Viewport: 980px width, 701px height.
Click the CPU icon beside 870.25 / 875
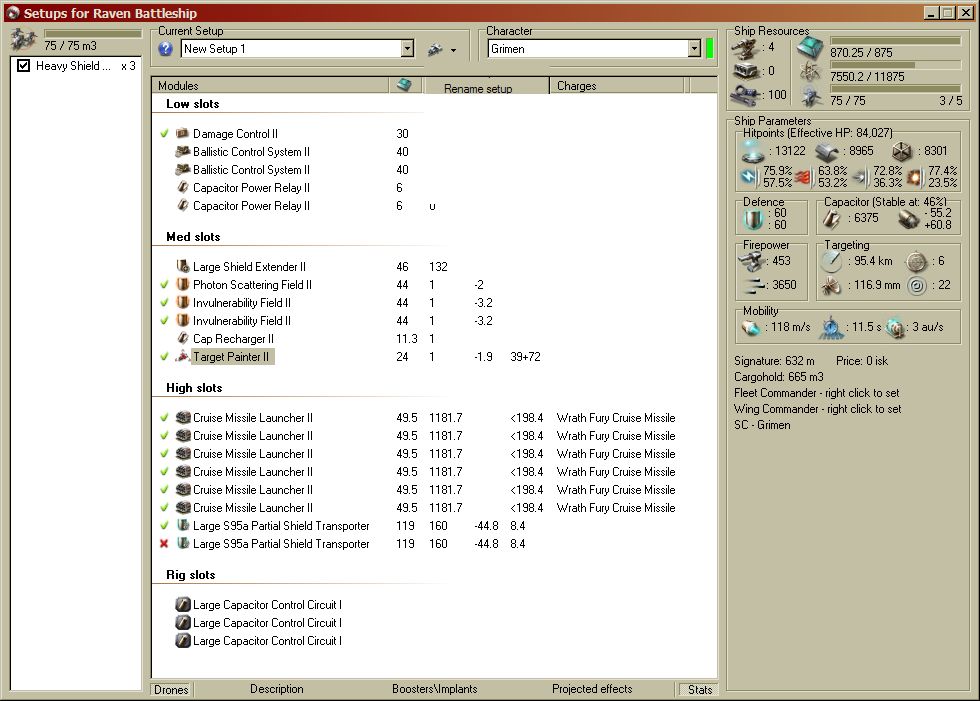tap(810, 48)
